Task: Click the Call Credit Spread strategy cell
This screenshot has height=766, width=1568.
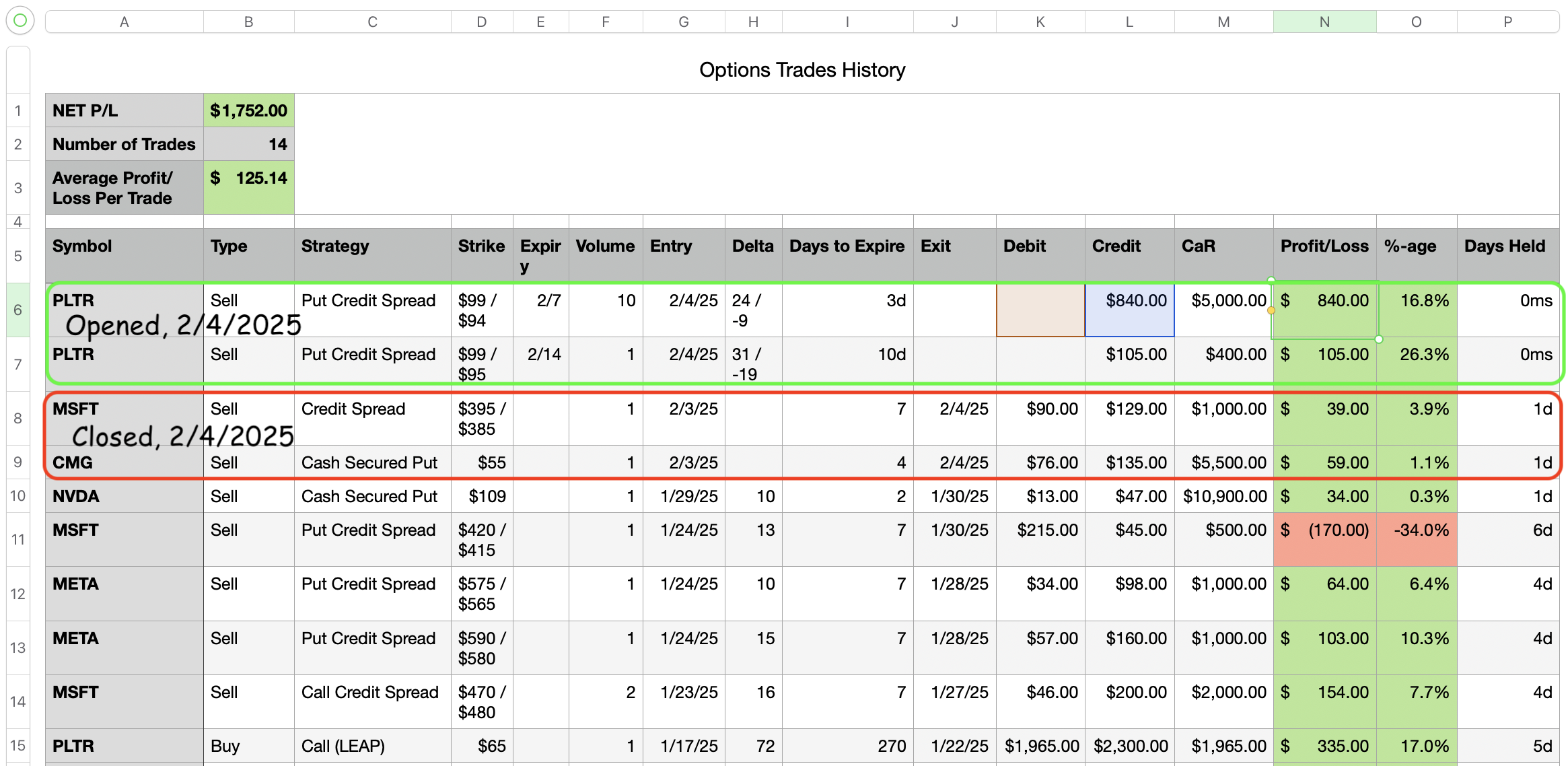Action: click(373, 701)
